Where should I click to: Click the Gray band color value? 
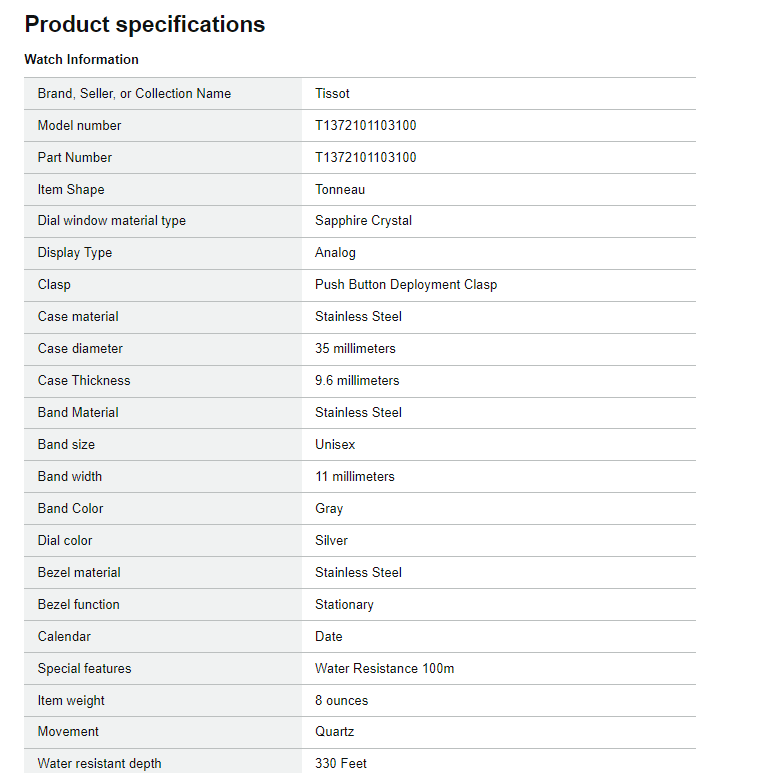click(x=329, y=509)
